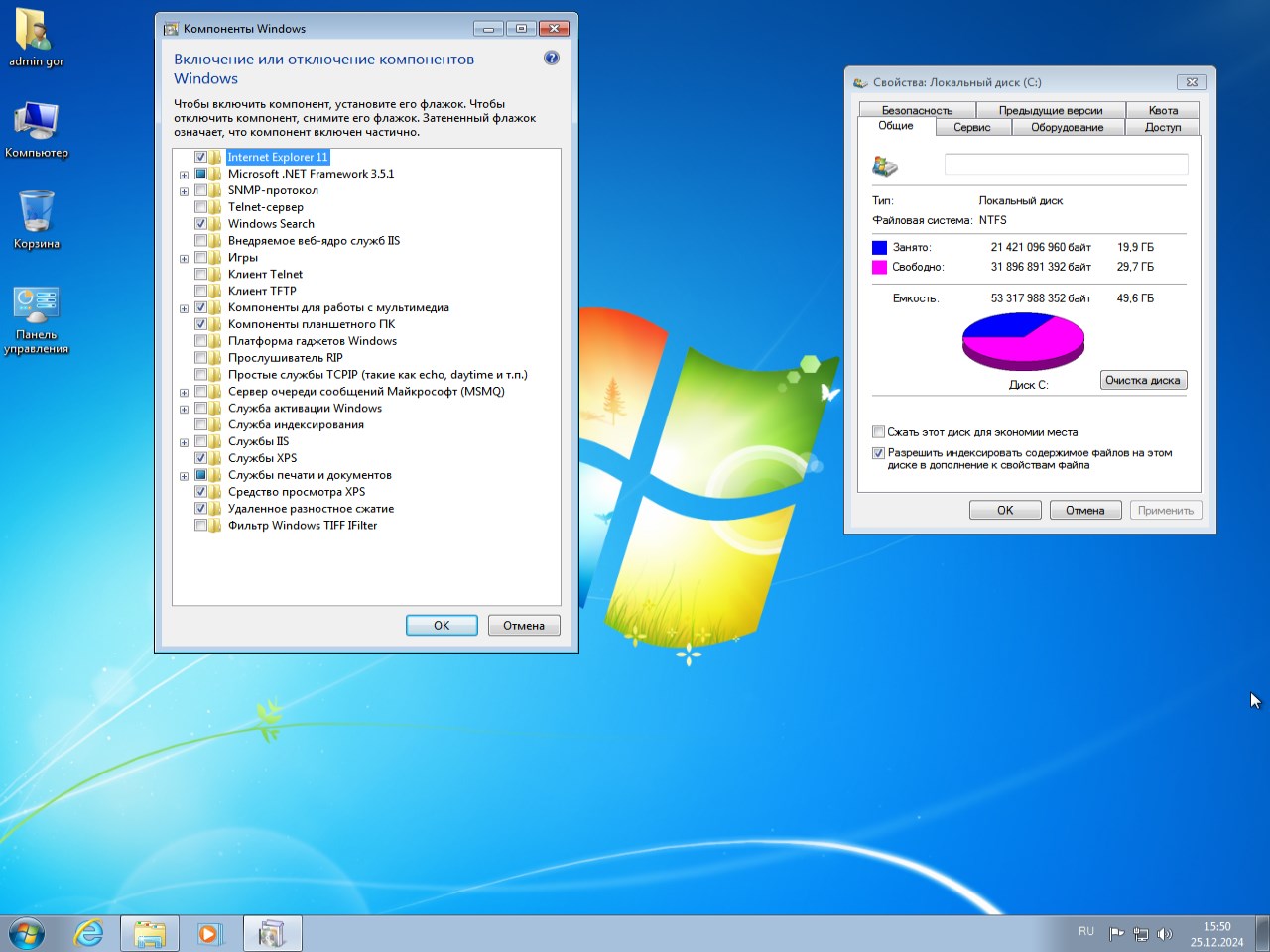The image size is (1270, 952).
Task: Select the Компоненты Windows taskbar button
Action: [272, 934]
